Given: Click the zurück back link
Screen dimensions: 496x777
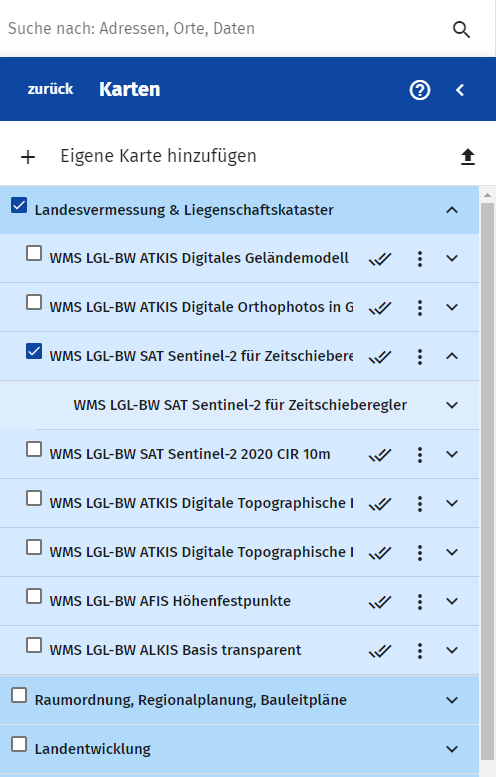Looking at the screenshot, I should click(50, 89).
